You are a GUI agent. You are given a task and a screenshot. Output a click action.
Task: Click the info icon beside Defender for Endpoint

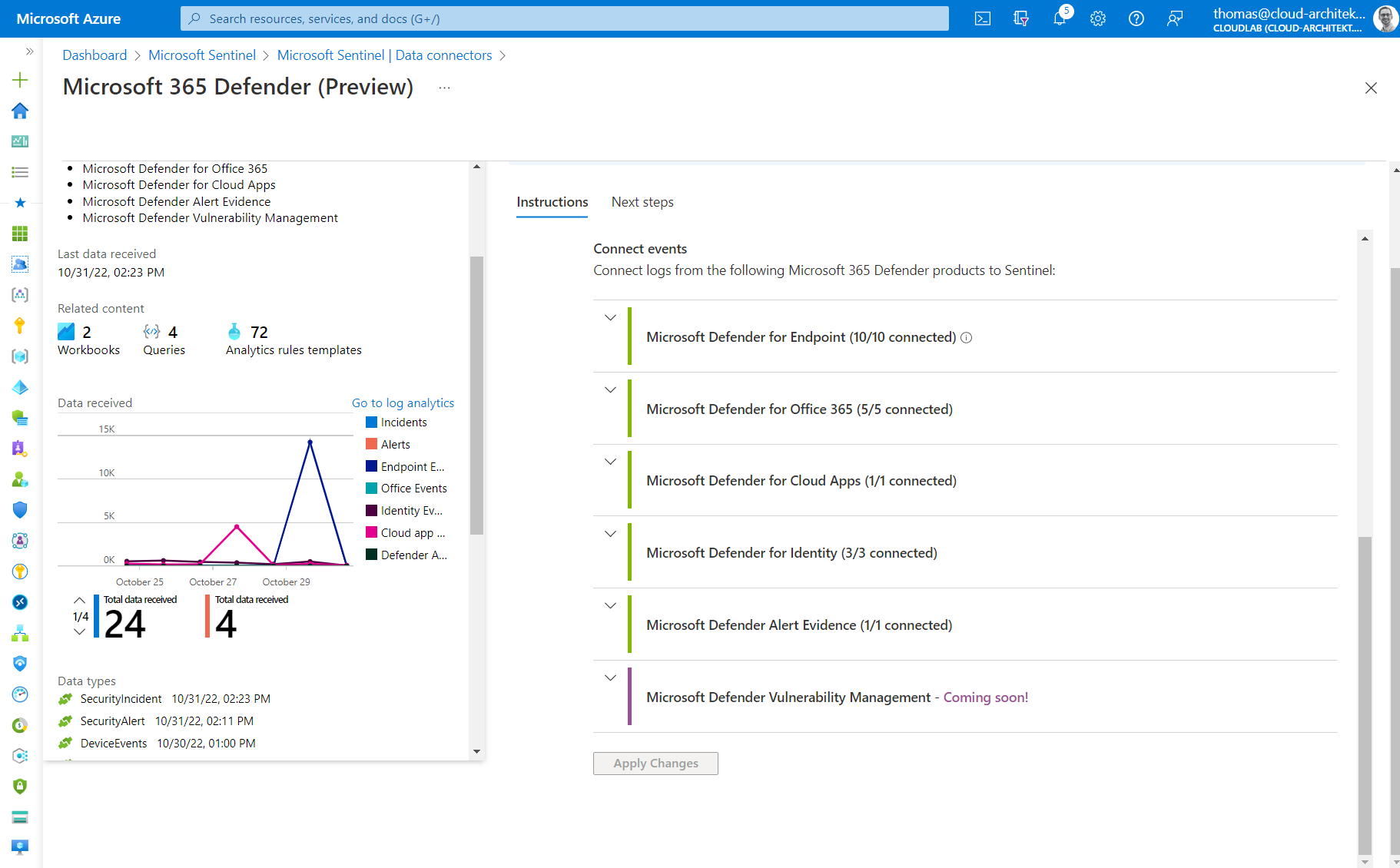click(x=967, y=337)
